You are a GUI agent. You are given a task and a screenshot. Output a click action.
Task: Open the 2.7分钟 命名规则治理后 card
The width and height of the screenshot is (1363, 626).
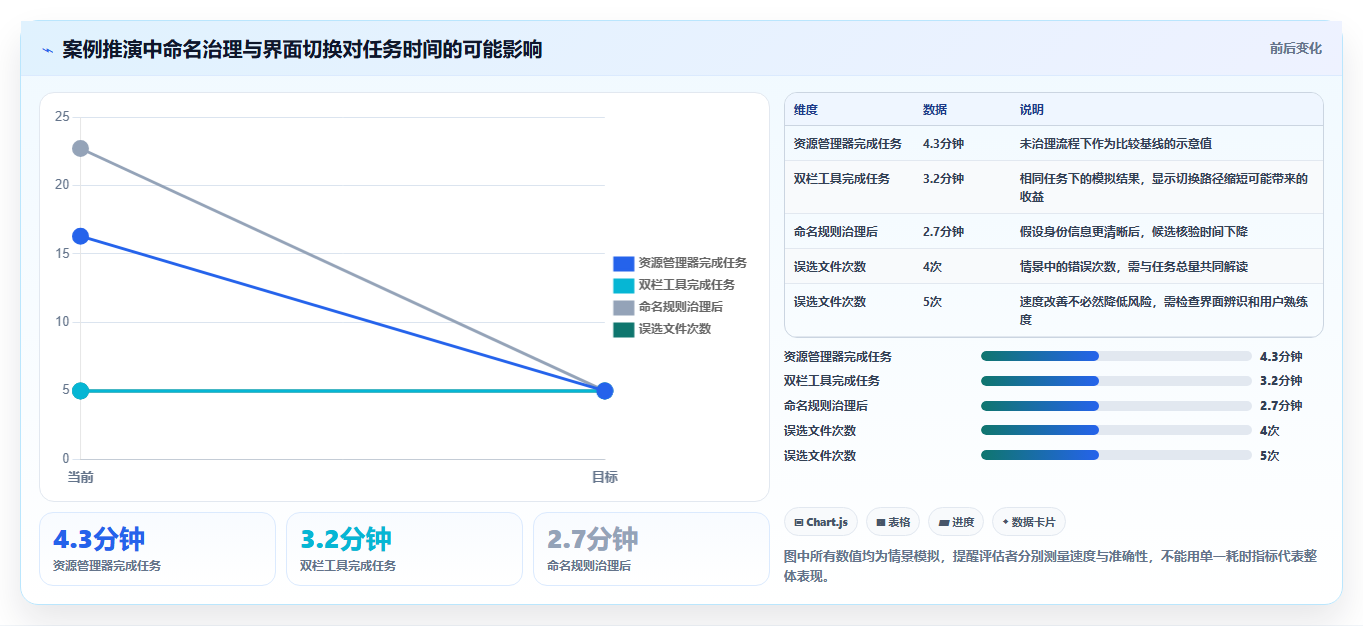(x=651, y=549)
